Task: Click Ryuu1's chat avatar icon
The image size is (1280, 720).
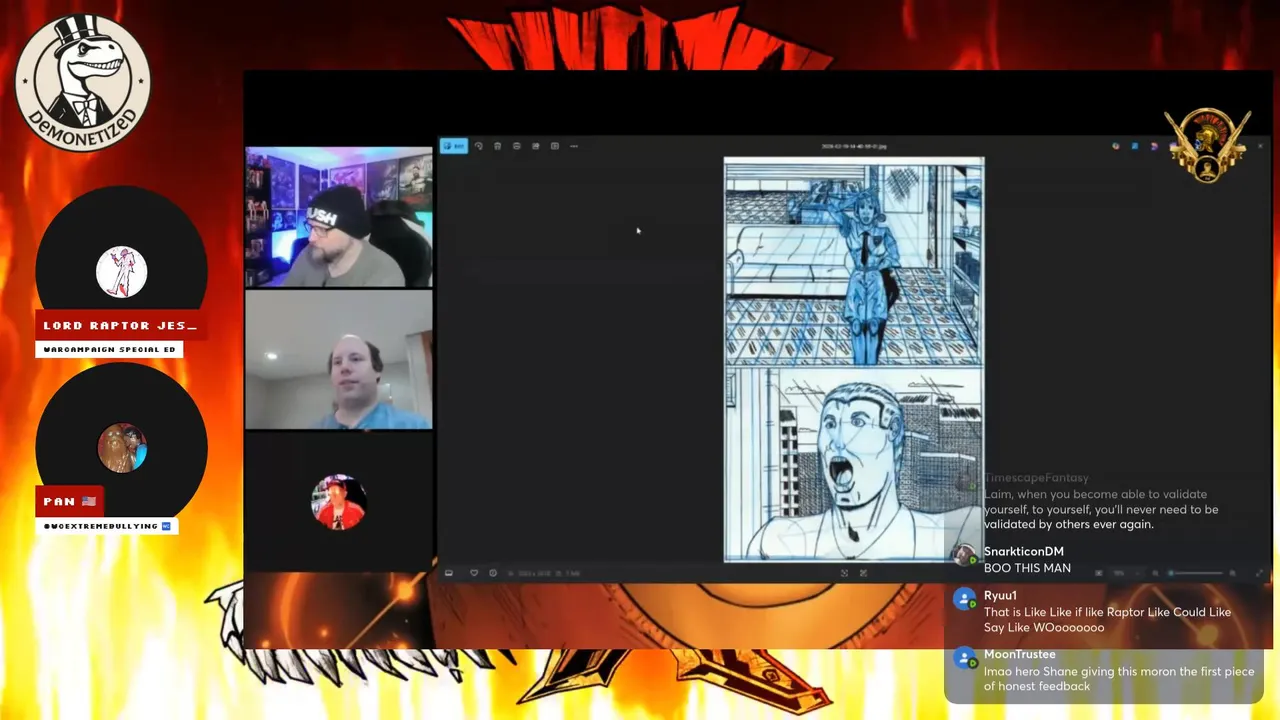Action: (x=964, y=599)
